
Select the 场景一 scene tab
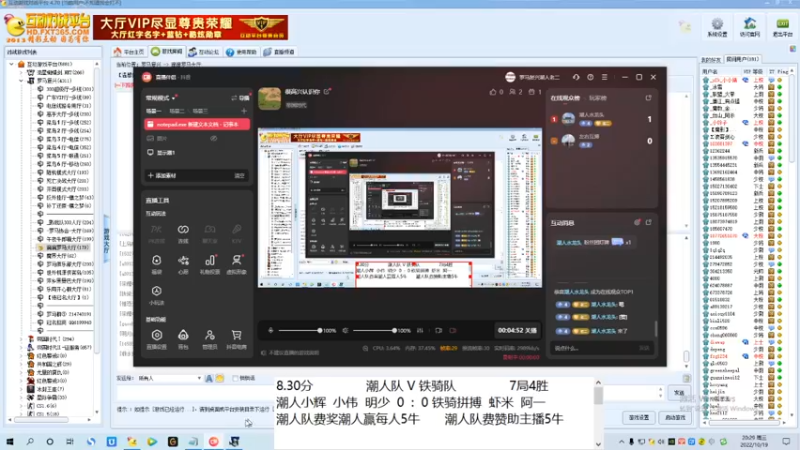[x=153, y=111]
